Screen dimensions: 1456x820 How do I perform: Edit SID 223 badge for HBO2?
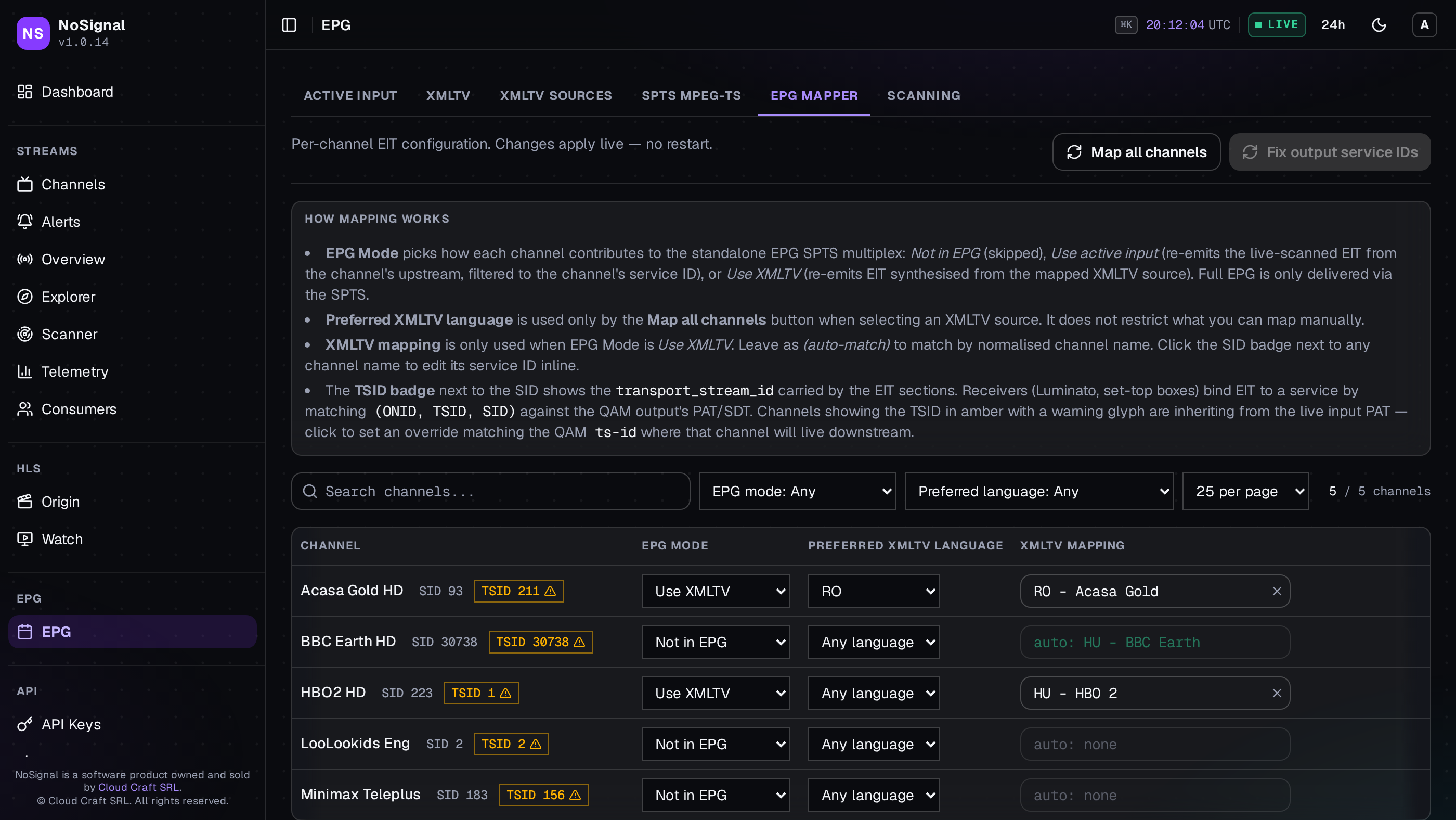coord(407,694)
